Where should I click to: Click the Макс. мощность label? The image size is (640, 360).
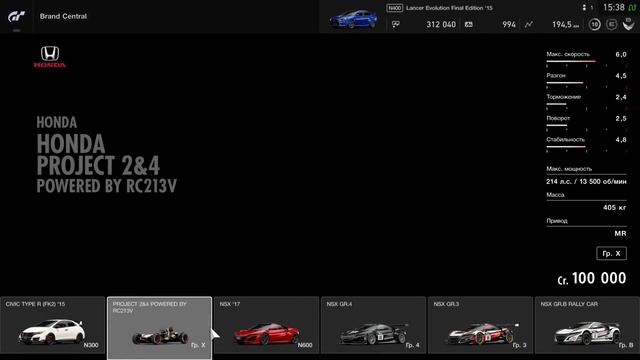coord(569,169)
